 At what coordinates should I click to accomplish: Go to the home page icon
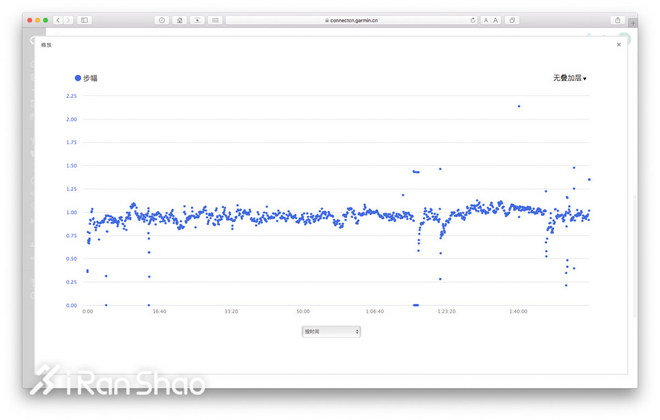pos(179,20)
